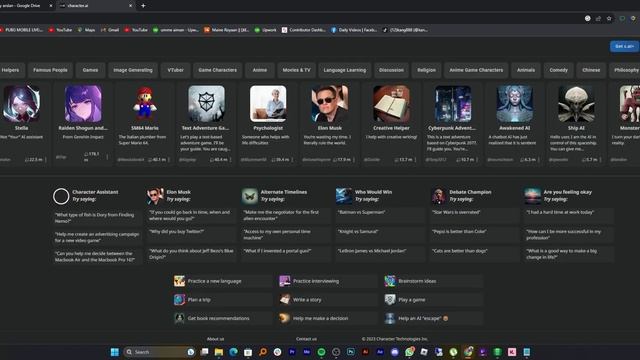
Task: Open the Elon Musk card avatar in the carousel
Action: click(330, 104)
